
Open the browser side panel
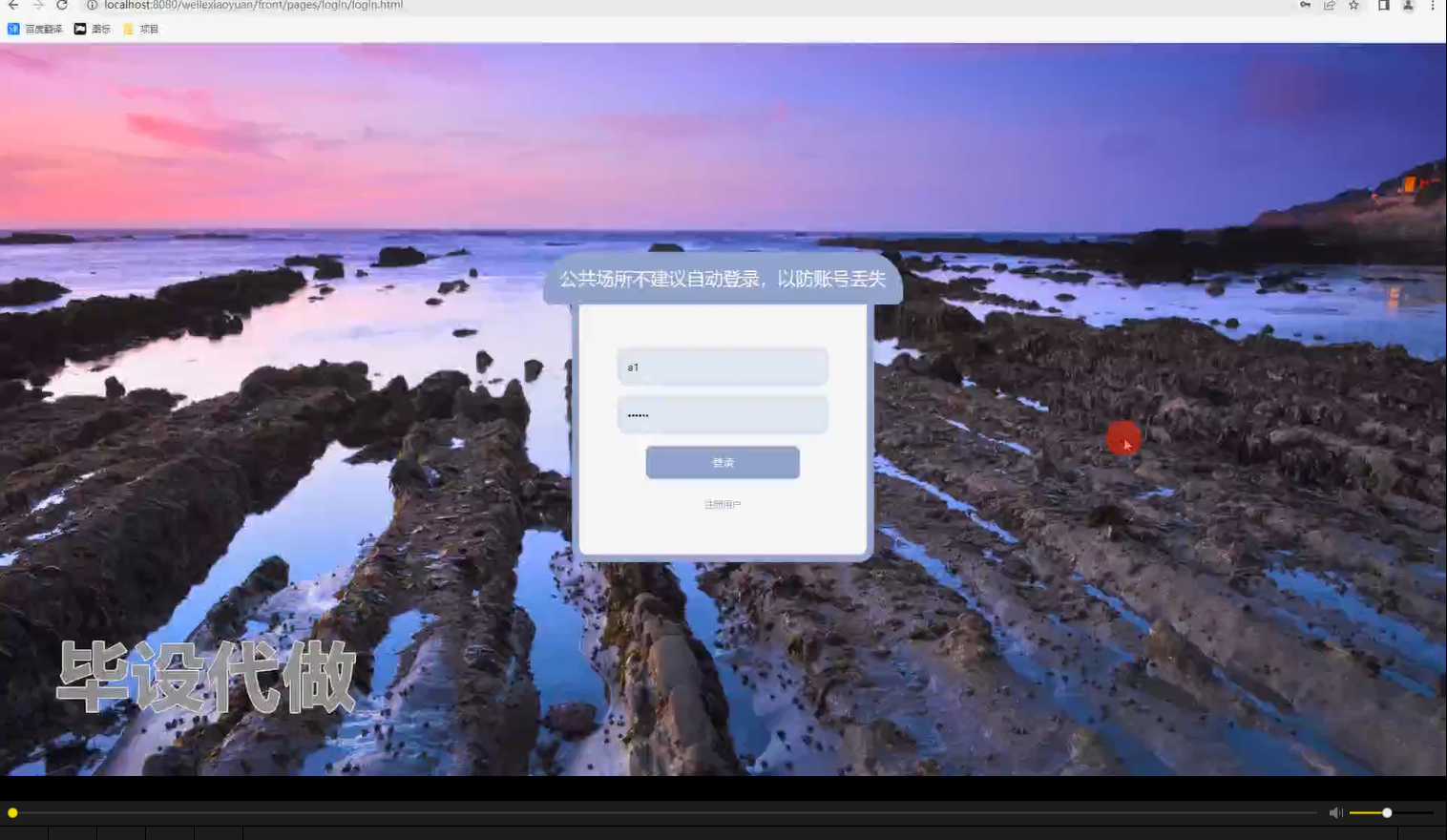1383,5
